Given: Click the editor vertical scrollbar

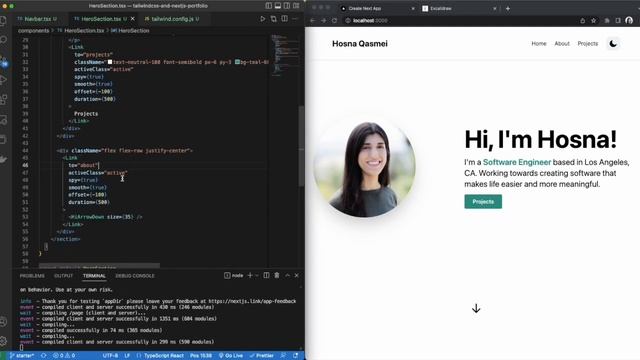Looking at the screenshot, I should pos(302,147).
